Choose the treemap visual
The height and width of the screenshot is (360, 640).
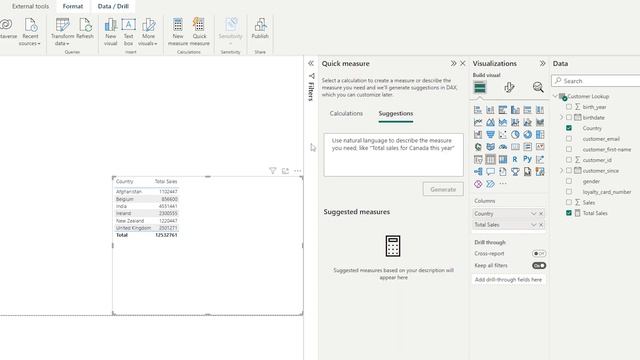(x=540, y=135)
